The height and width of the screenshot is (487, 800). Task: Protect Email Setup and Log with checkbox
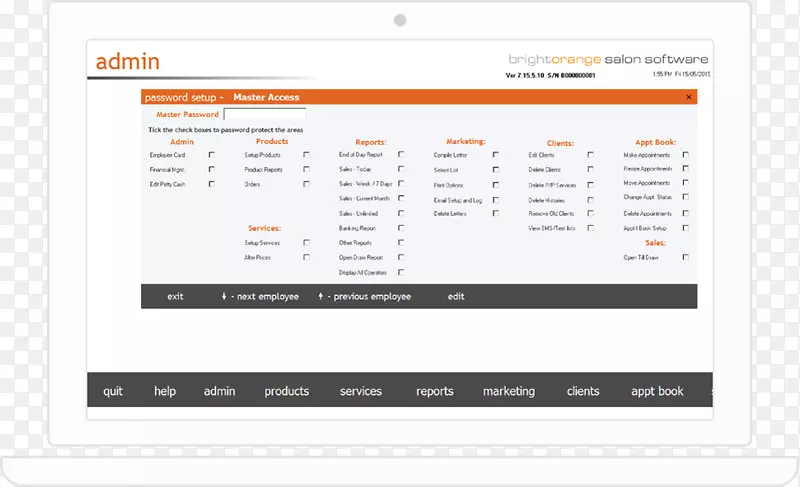tap(495, 200)
